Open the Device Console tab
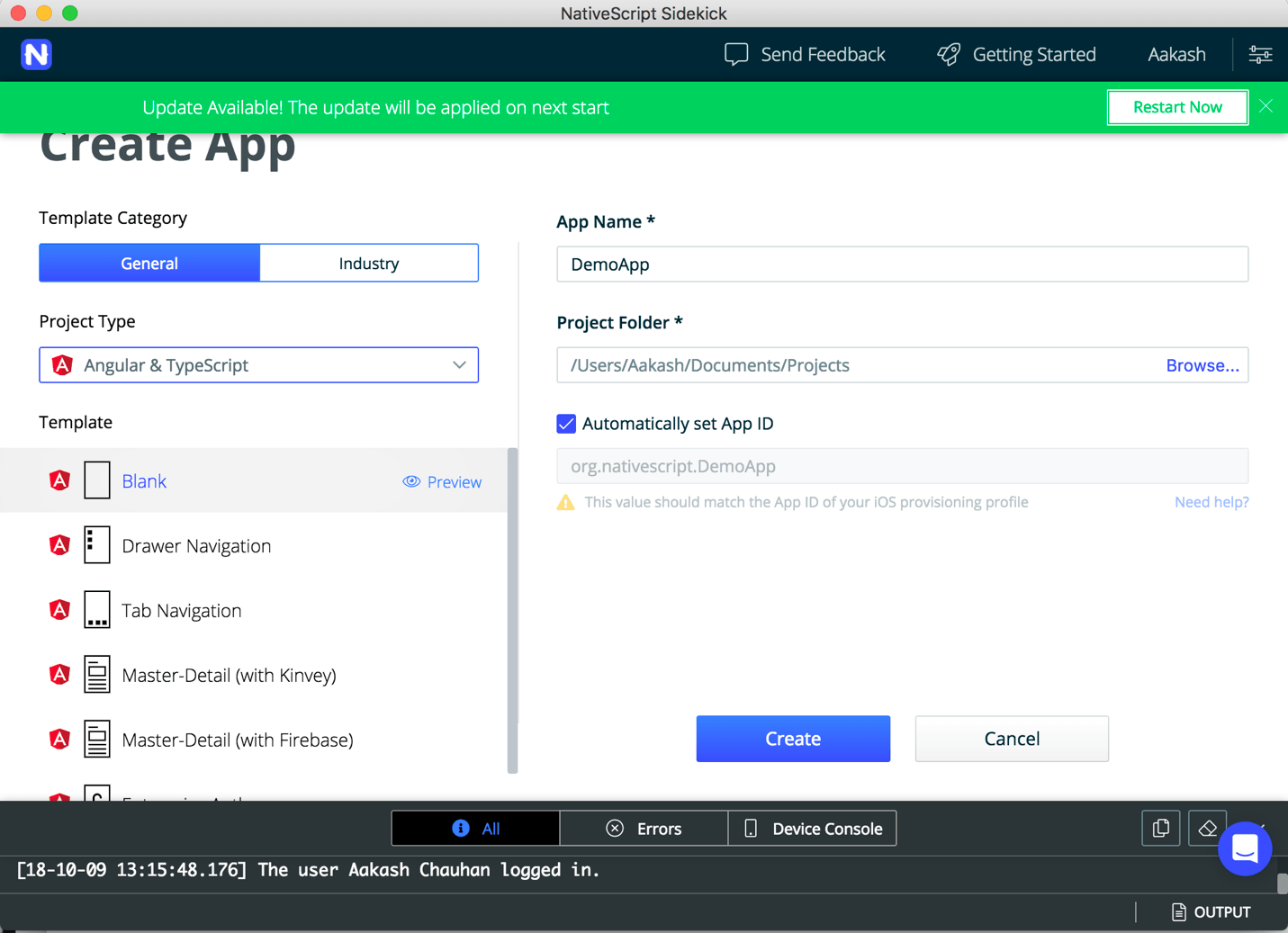Screen dimensions: 1288x933 811,828
